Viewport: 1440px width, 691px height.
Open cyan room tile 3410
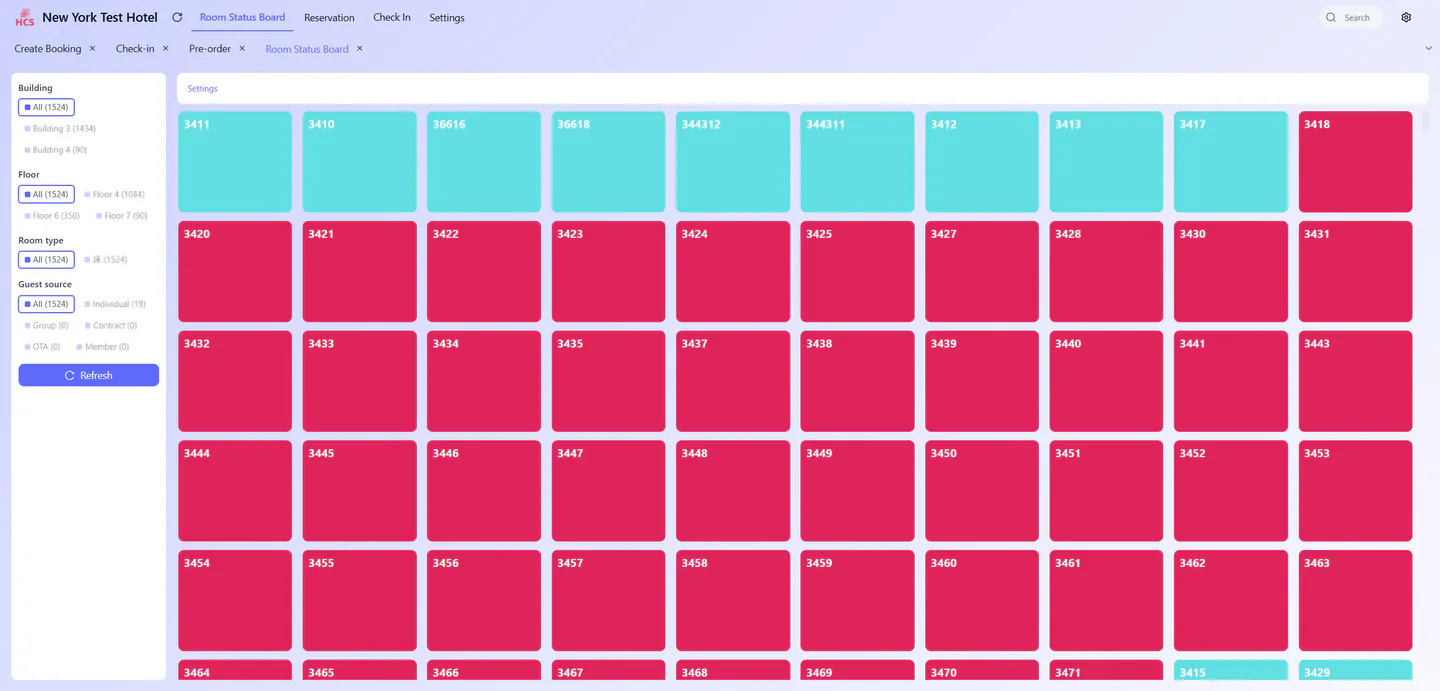click(360, 161)
